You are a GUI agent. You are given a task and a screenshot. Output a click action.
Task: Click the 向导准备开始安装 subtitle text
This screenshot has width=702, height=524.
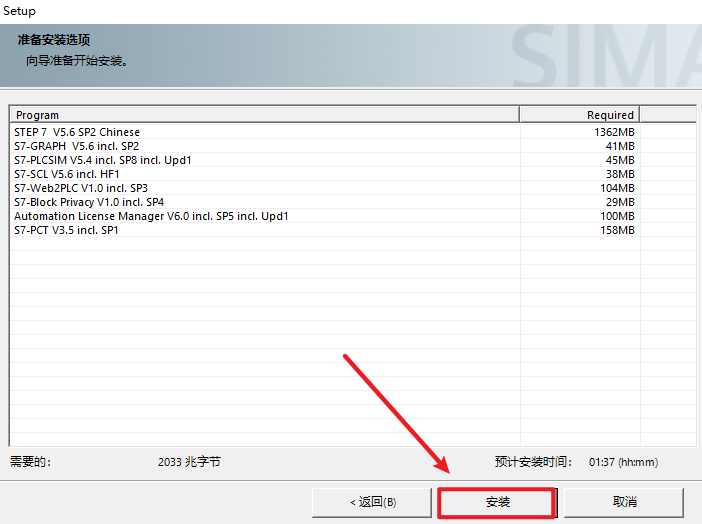click(77, 60)
